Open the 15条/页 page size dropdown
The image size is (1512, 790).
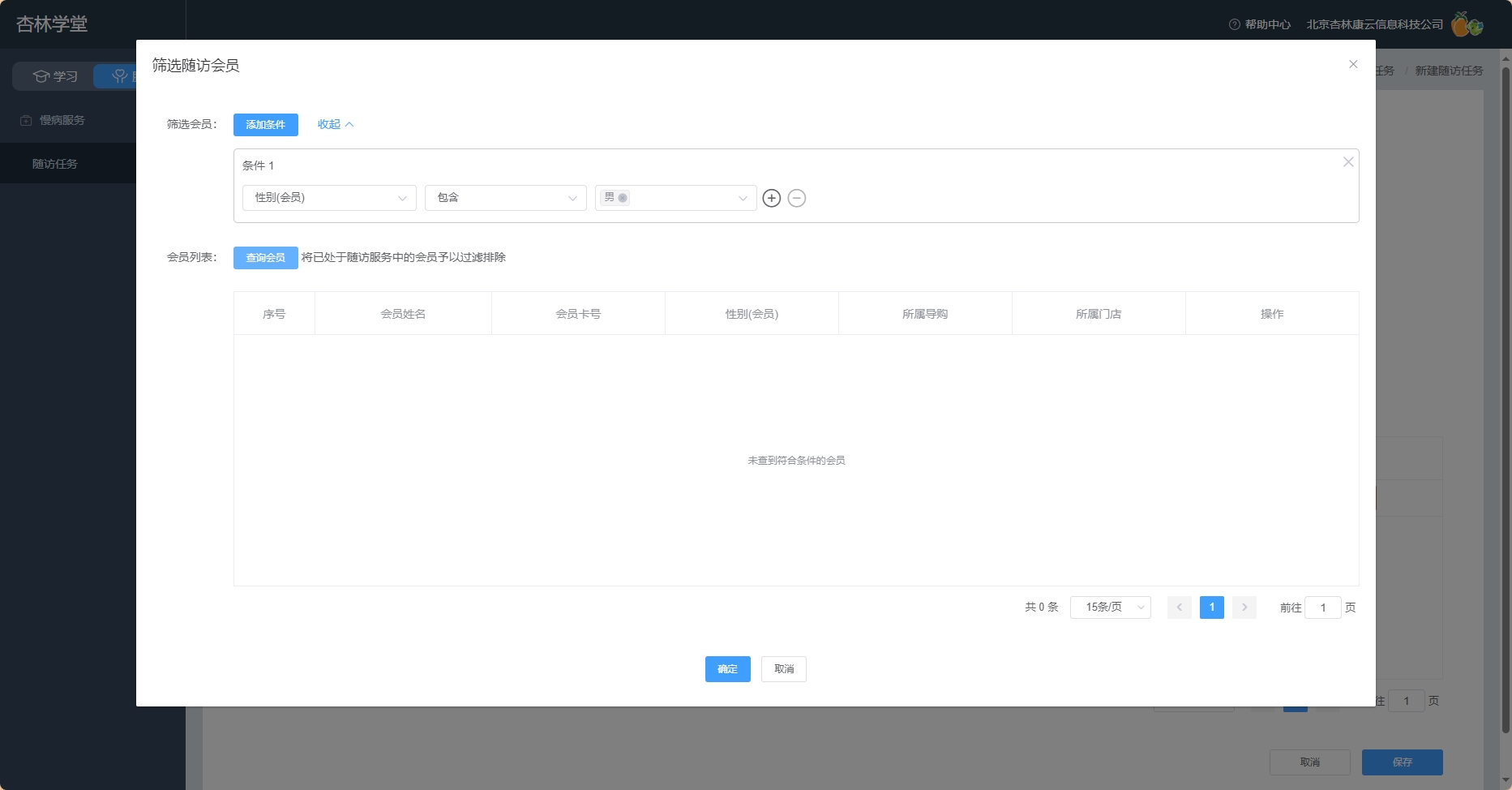click(1111, 608)
